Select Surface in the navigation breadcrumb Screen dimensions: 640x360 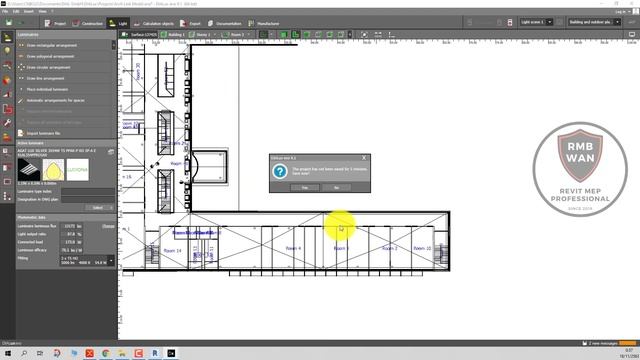(140, 35)
